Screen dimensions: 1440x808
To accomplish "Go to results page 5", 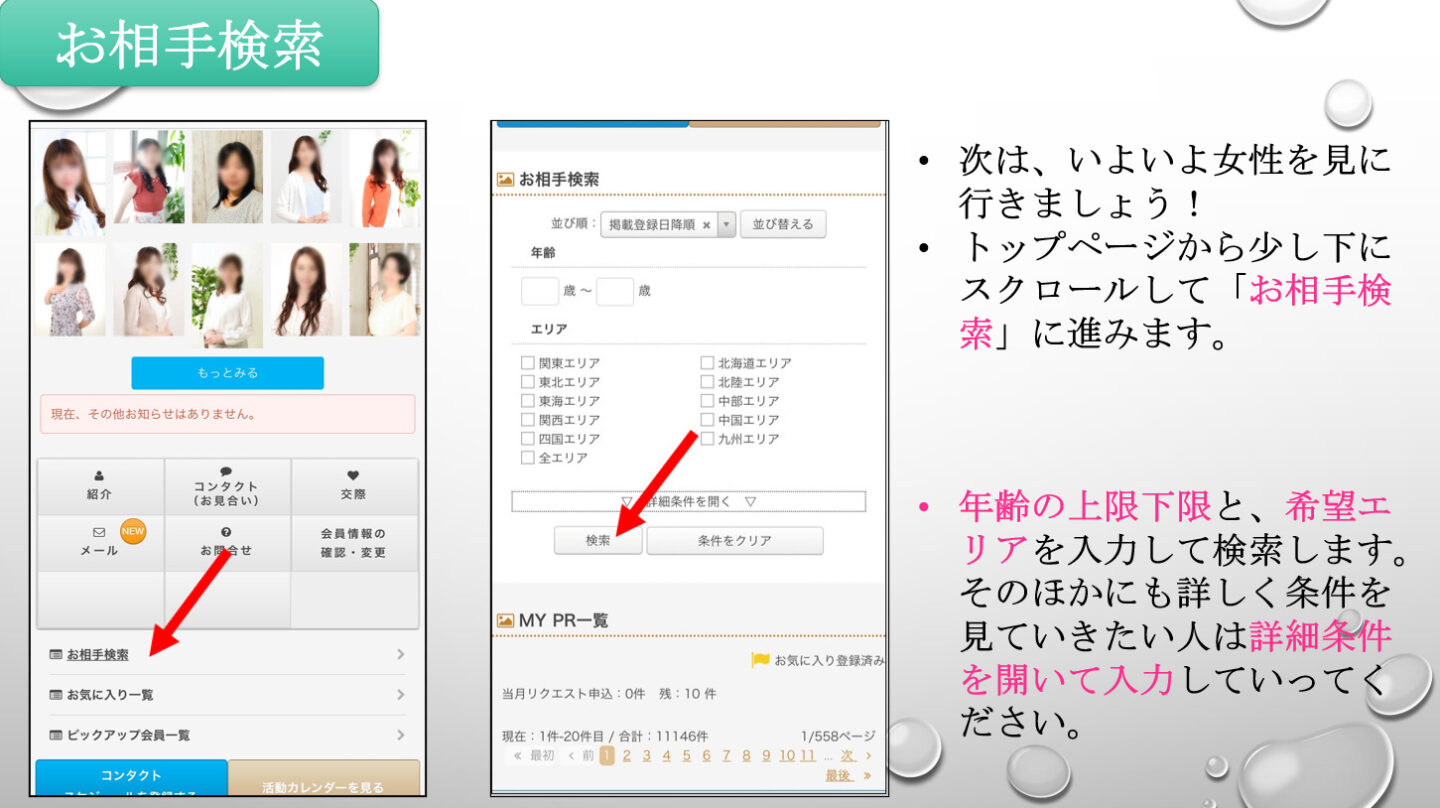I will pyautogui.click(x=686, y=756).
